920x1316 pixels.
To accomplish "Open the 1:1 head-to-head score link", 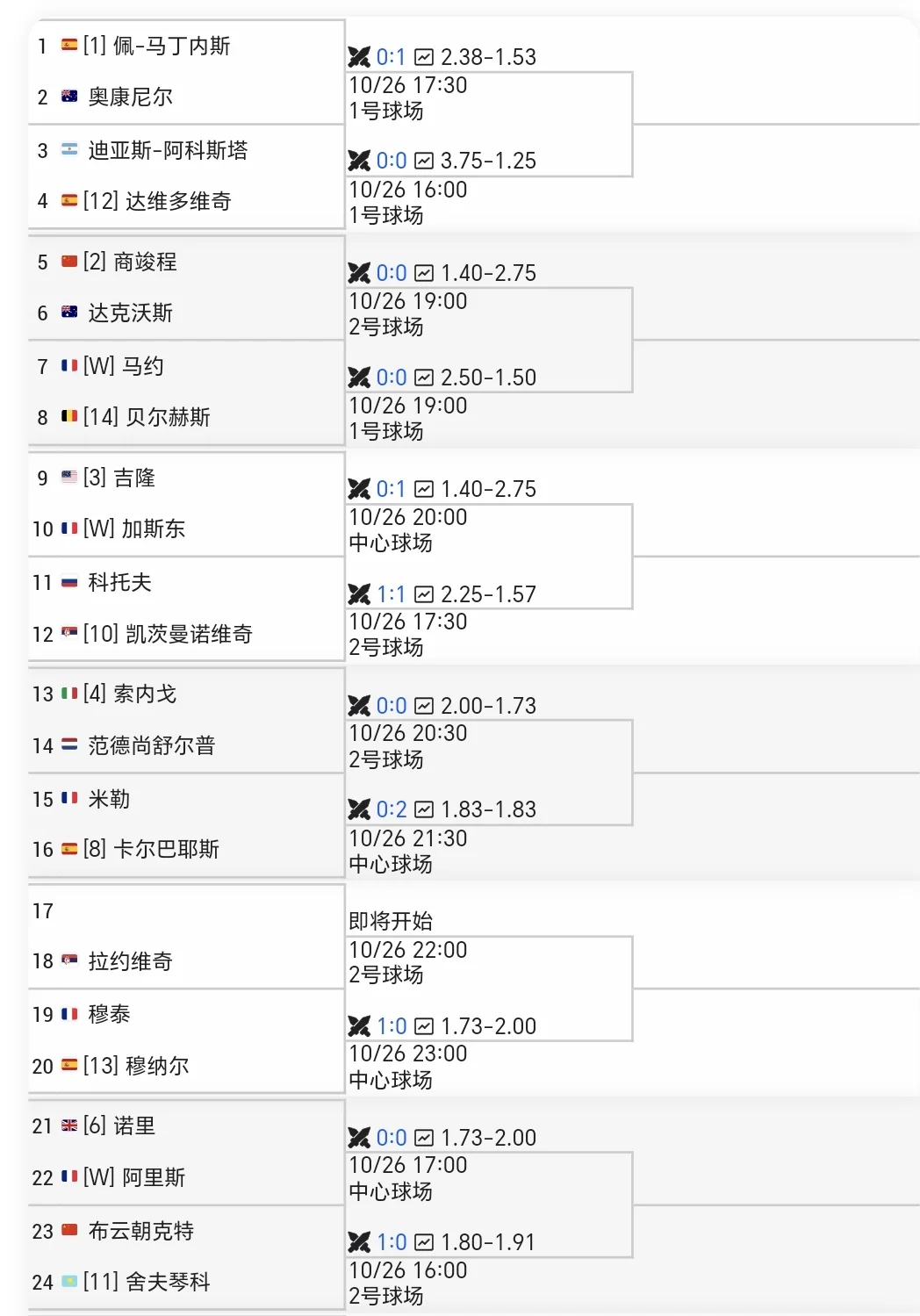I will [392, 594].
